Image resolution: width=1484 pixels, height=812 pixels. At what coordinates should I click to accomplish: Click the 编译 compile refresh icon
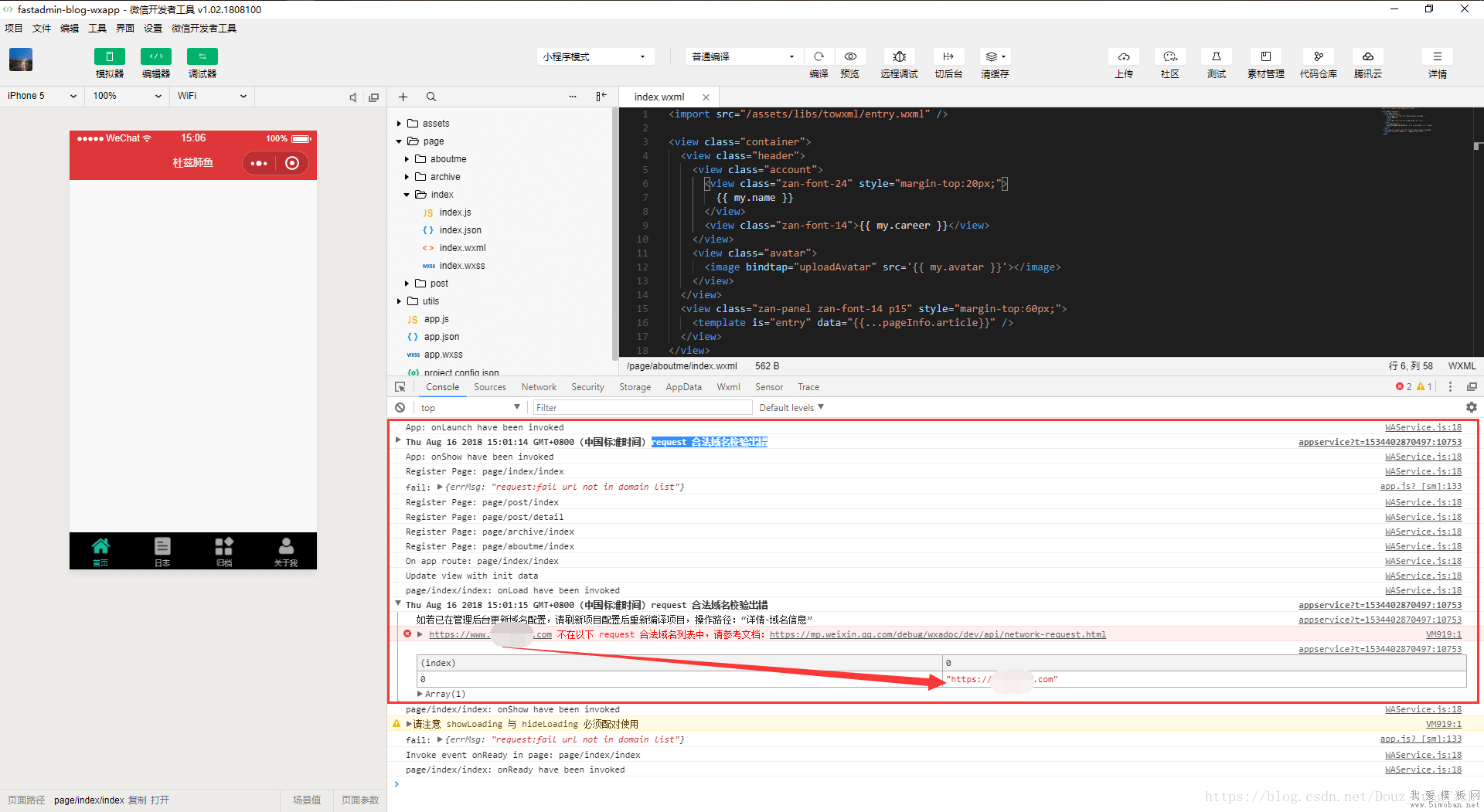click(819, 57)
